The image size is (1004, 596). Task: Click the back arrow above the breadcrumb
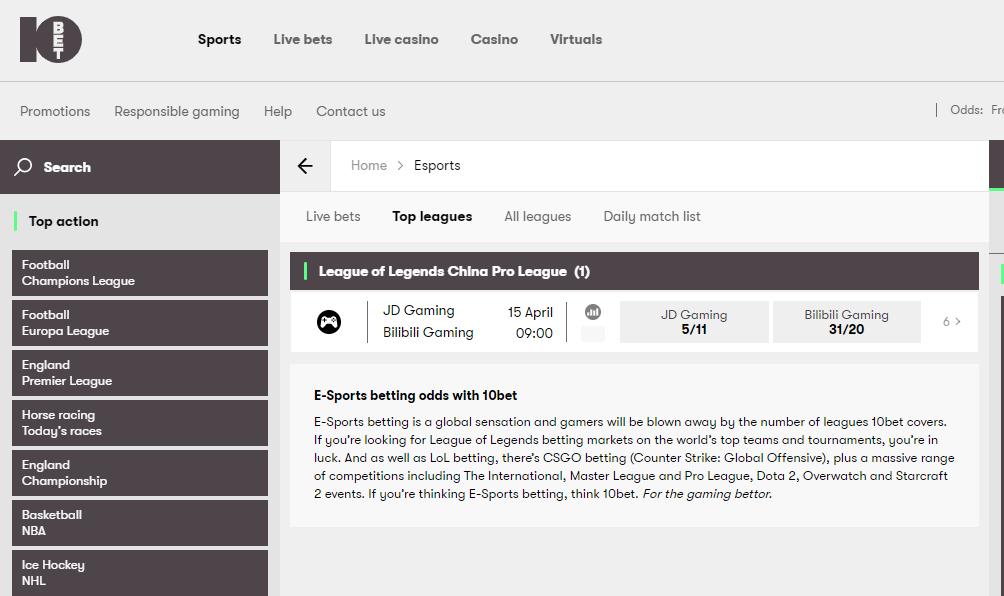click(x=305, y=165)
